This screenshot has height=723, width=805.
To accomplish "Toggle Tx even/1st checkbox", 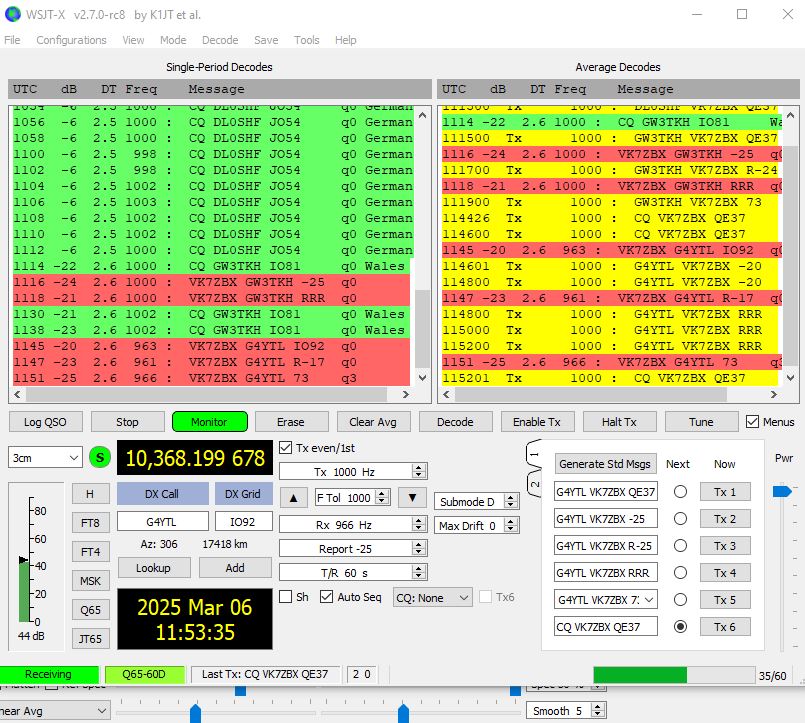I will [286, 448].
